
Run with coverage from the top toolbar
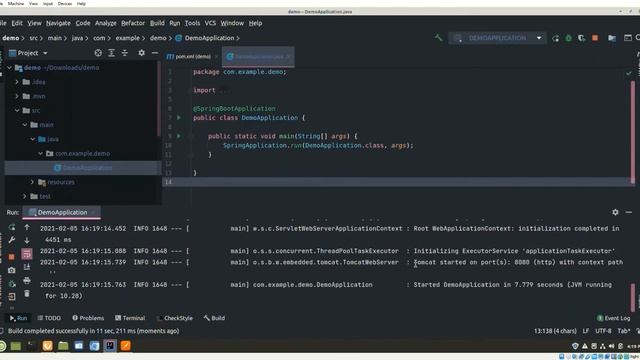click(x=582, y=38)
